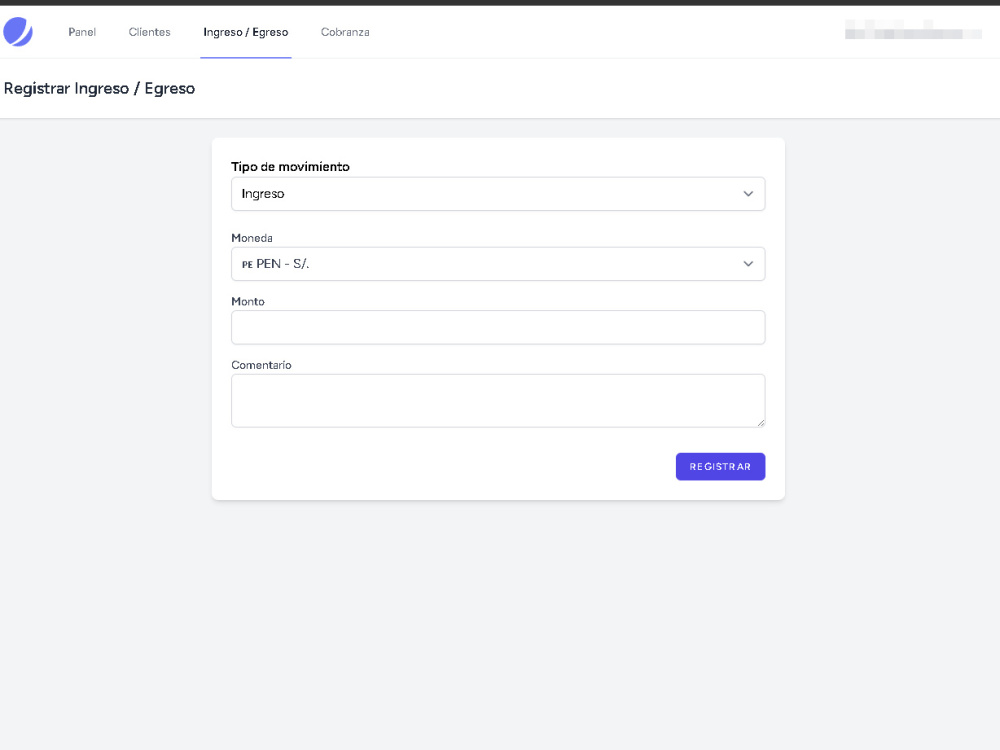This screenshot has height=750, width=1000.
Task: Click the 'Comentario' label
Action: 261,365
